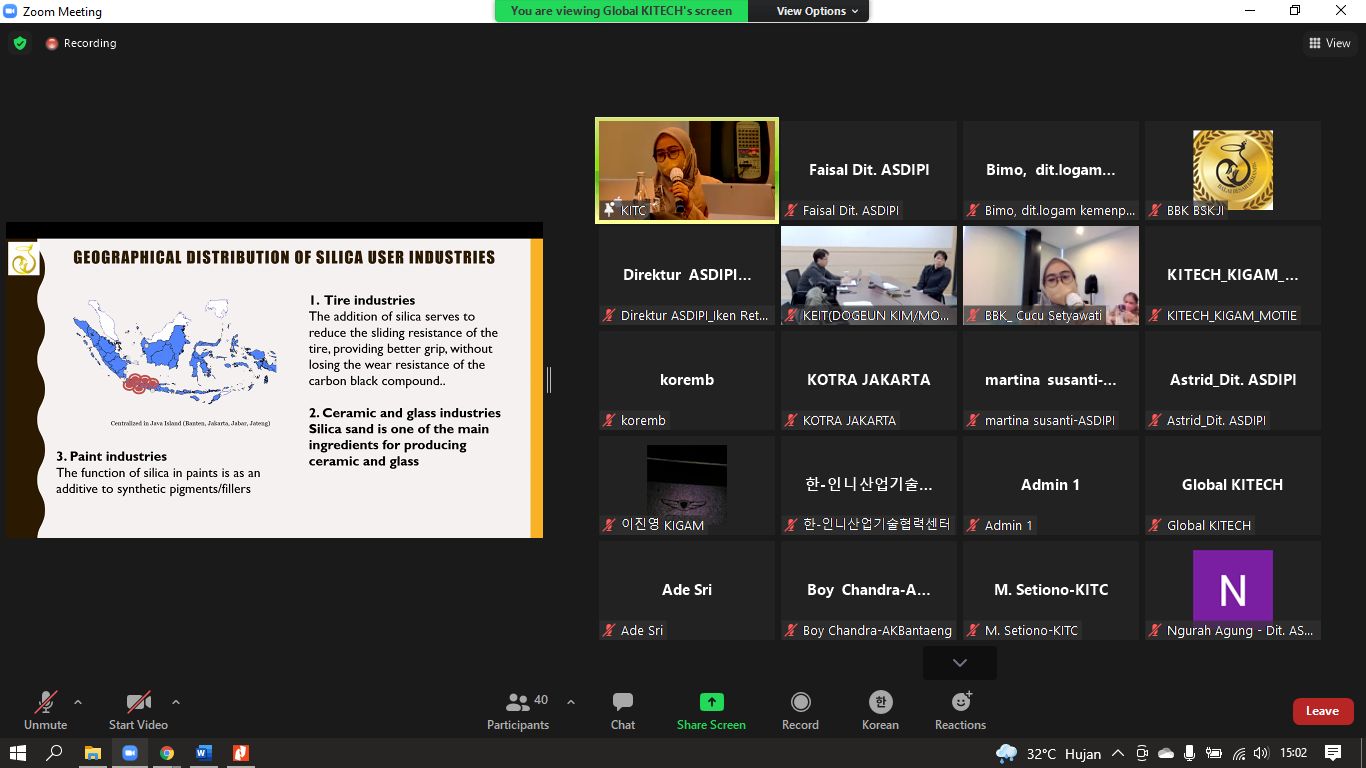Open the Windows notification center
Screen dimensions: 1366x768
(x=1333, y=753)
